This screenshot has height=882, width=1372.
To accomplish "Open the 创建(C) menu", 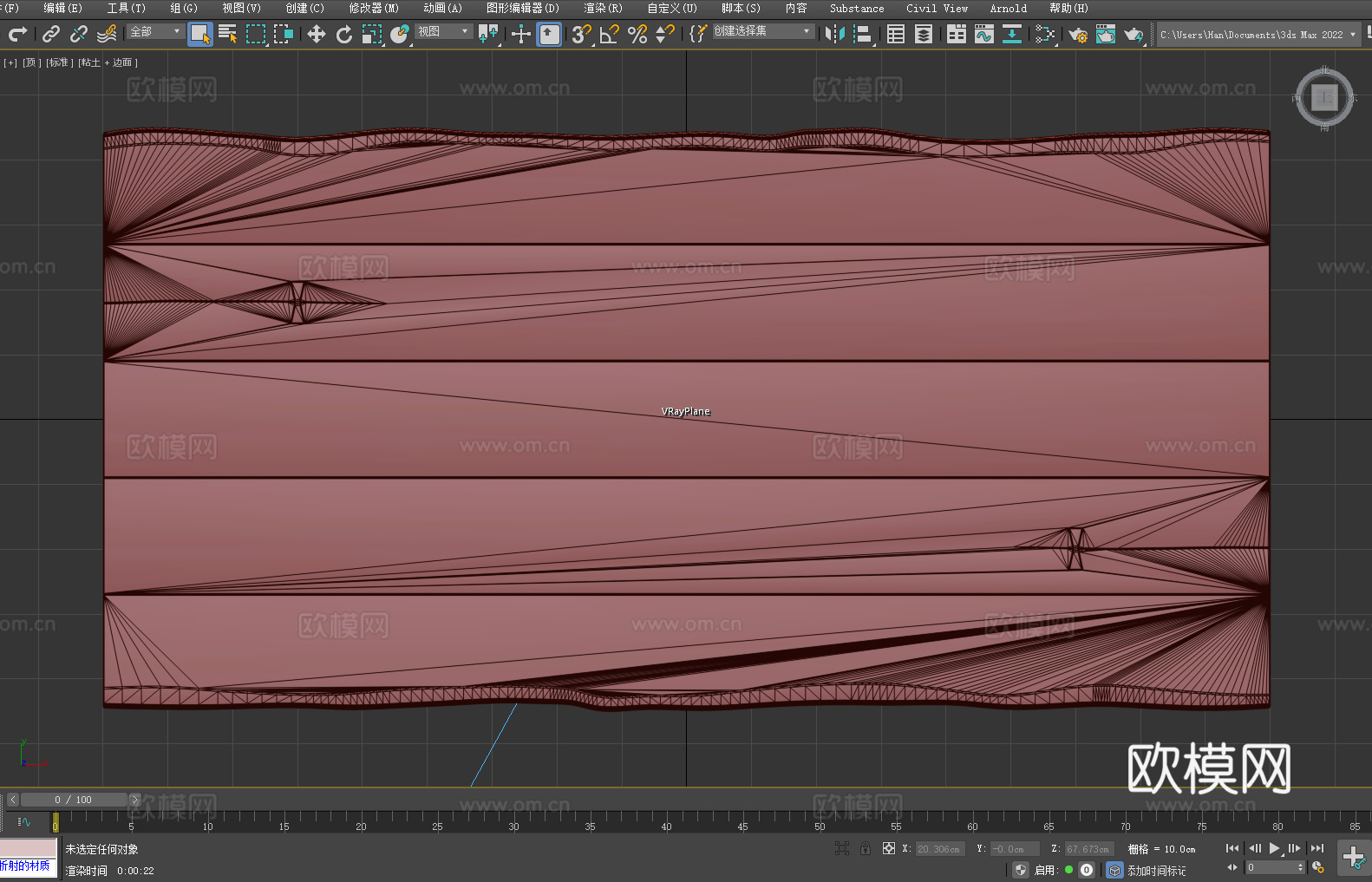I will [x=304, y=8].
